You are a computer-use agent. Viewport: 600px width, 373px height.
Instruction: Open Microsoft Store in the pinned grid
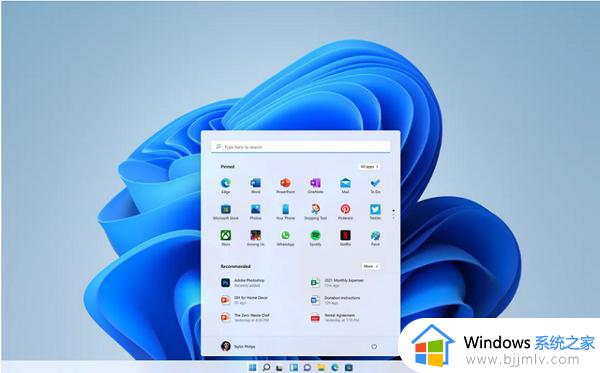point(226,212)
